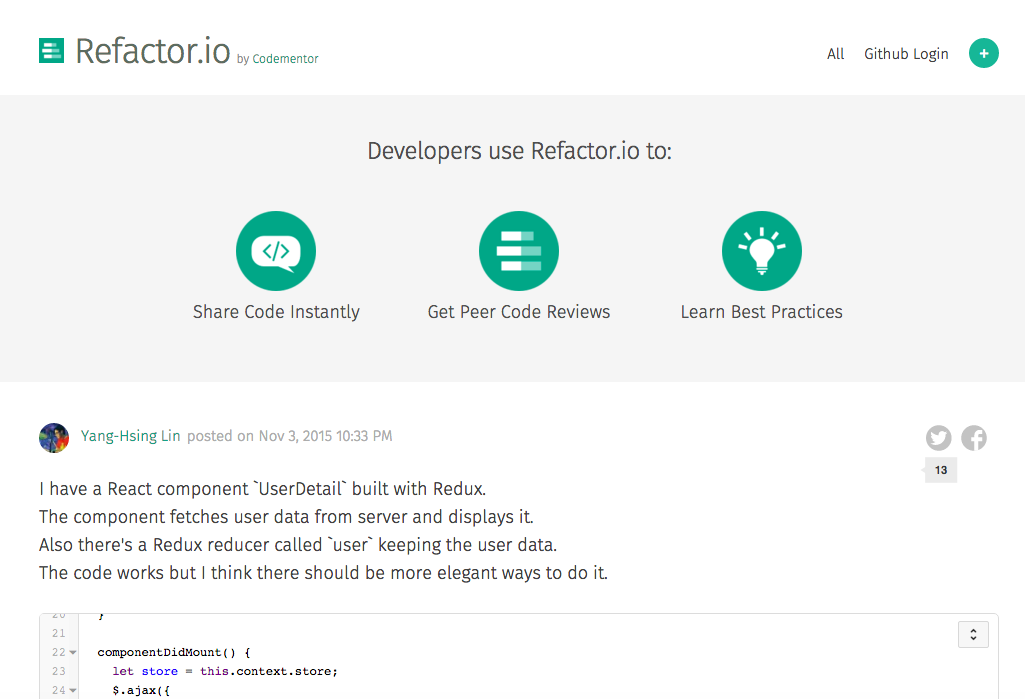Image resolution: width=1025 pixels, height=699 pixels.
Task: Open Yang-Hsing Lin's profile link
Action: coord(130,436)
